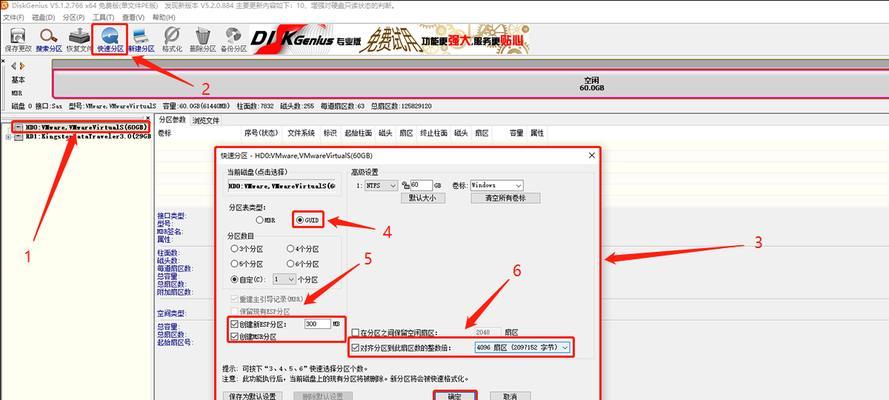Open the 帮助(H) menu
889x400 pixels.
163,18
